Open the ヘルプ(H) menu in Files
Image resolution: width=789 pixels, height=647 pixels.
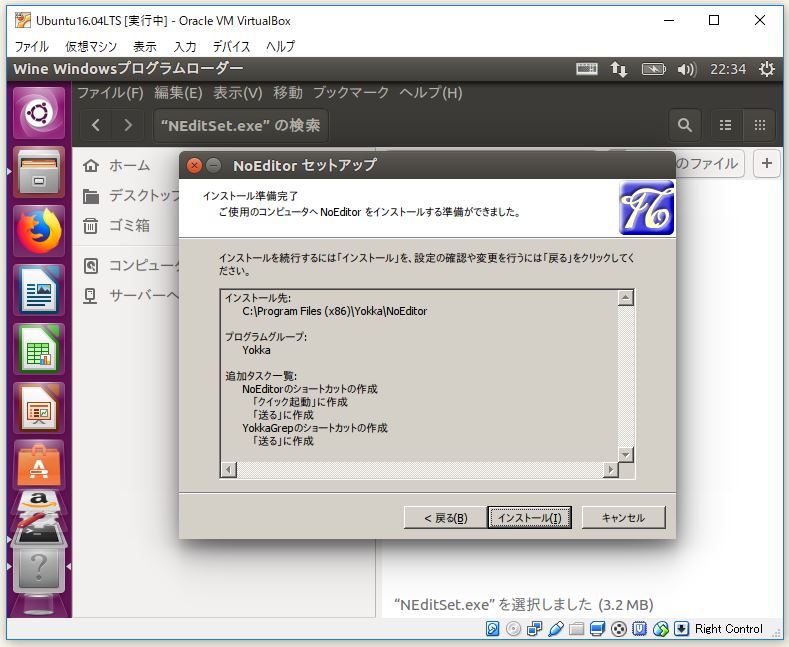point(431,93)
